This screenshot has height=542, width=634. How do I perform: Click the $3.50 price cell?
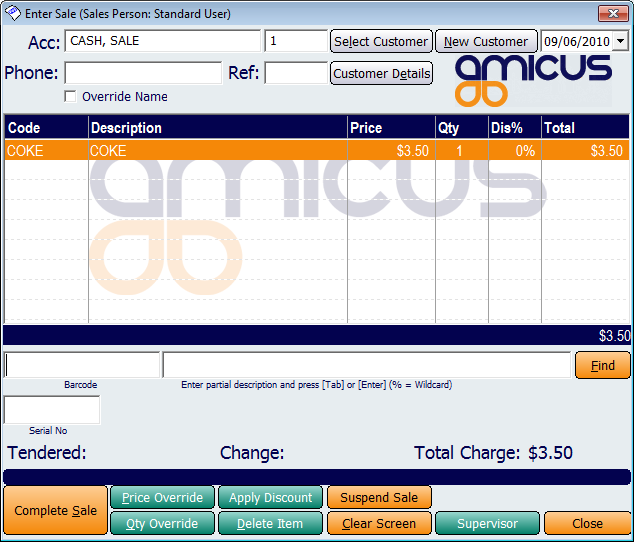click(391, 151)
